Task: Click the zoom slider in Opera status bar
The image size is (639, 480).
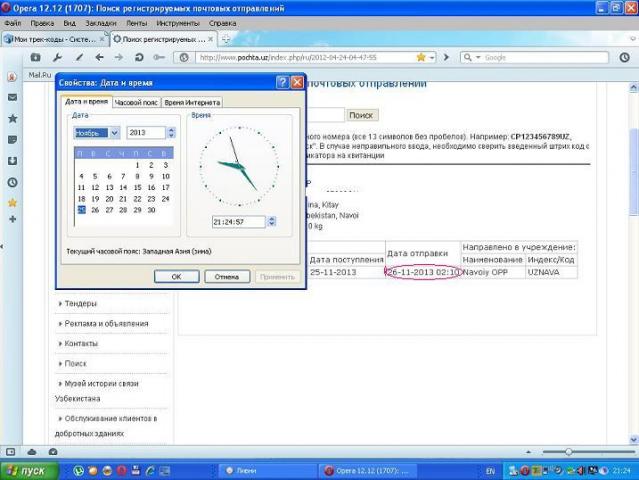Action: 568,452
